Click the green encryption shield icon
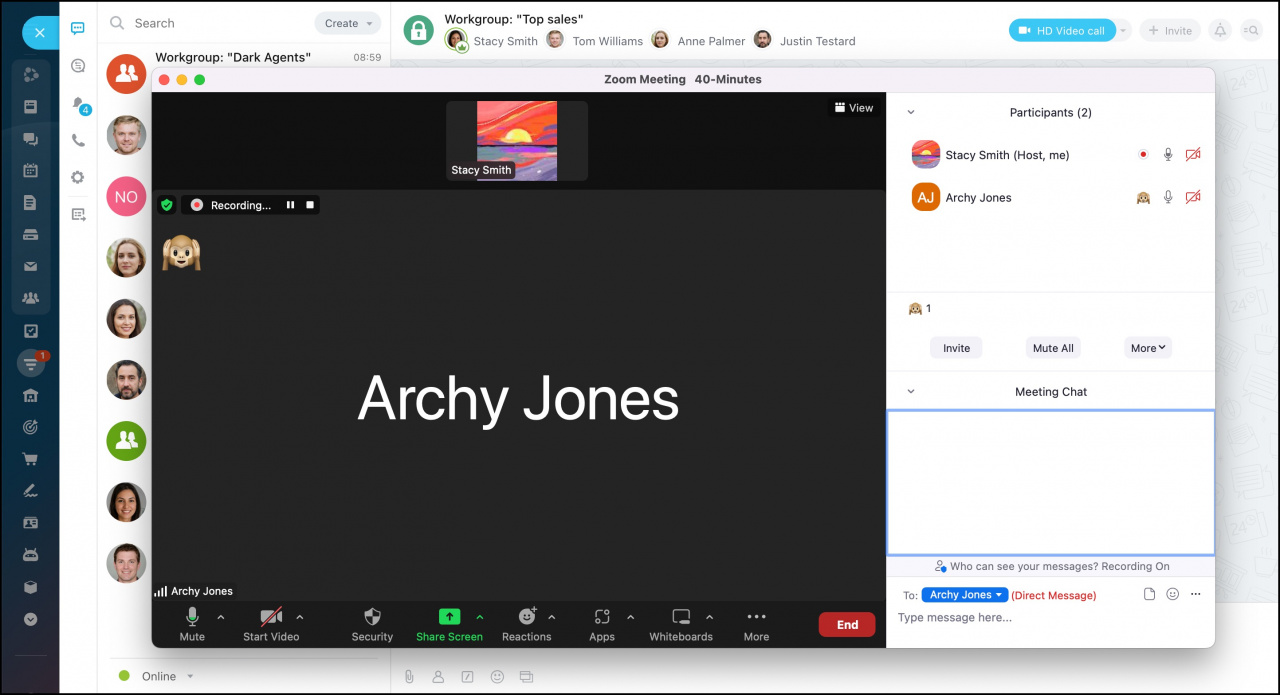 coord(167,205)
